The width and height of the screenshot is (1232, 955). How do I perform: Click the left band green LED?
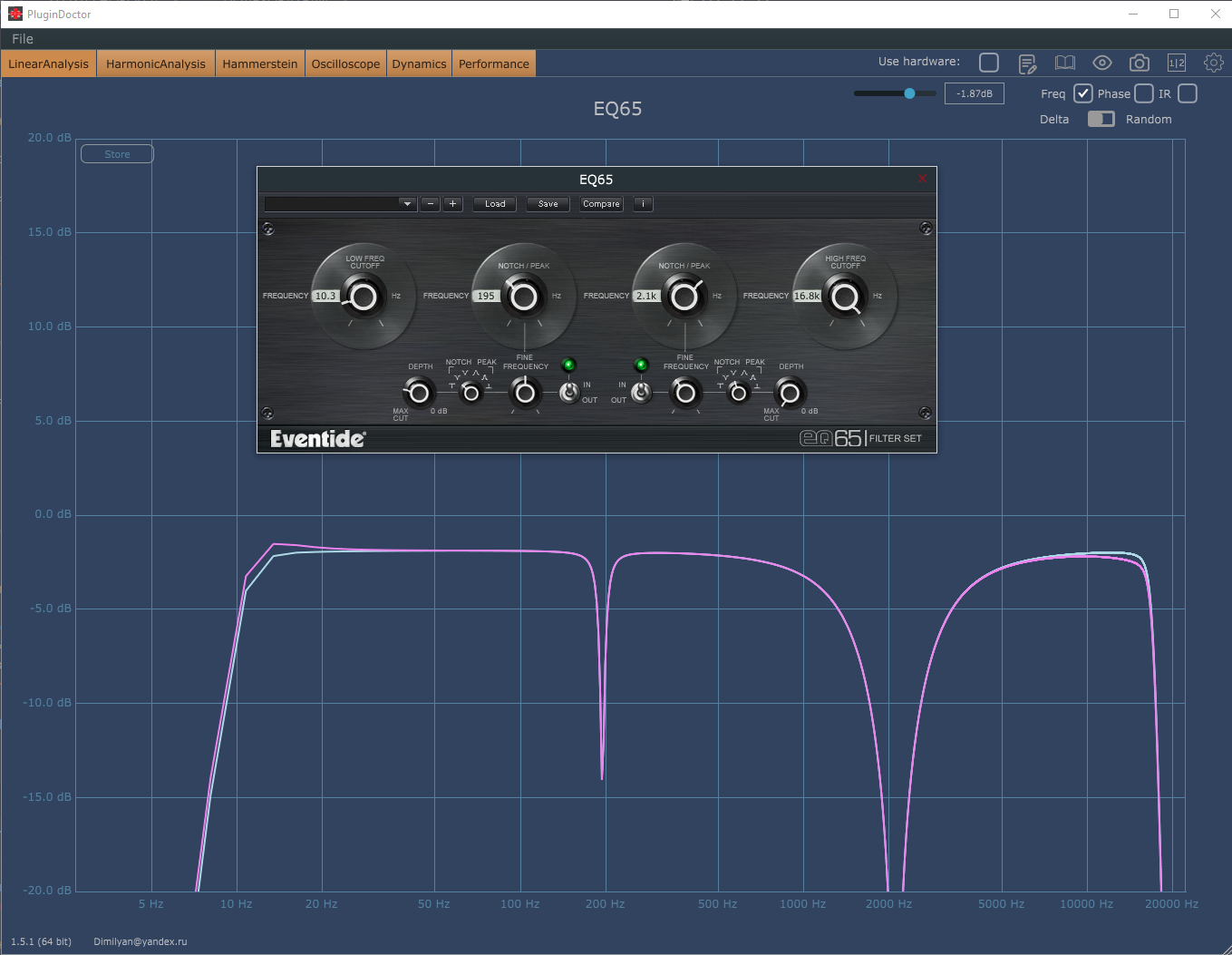(568, 365)
